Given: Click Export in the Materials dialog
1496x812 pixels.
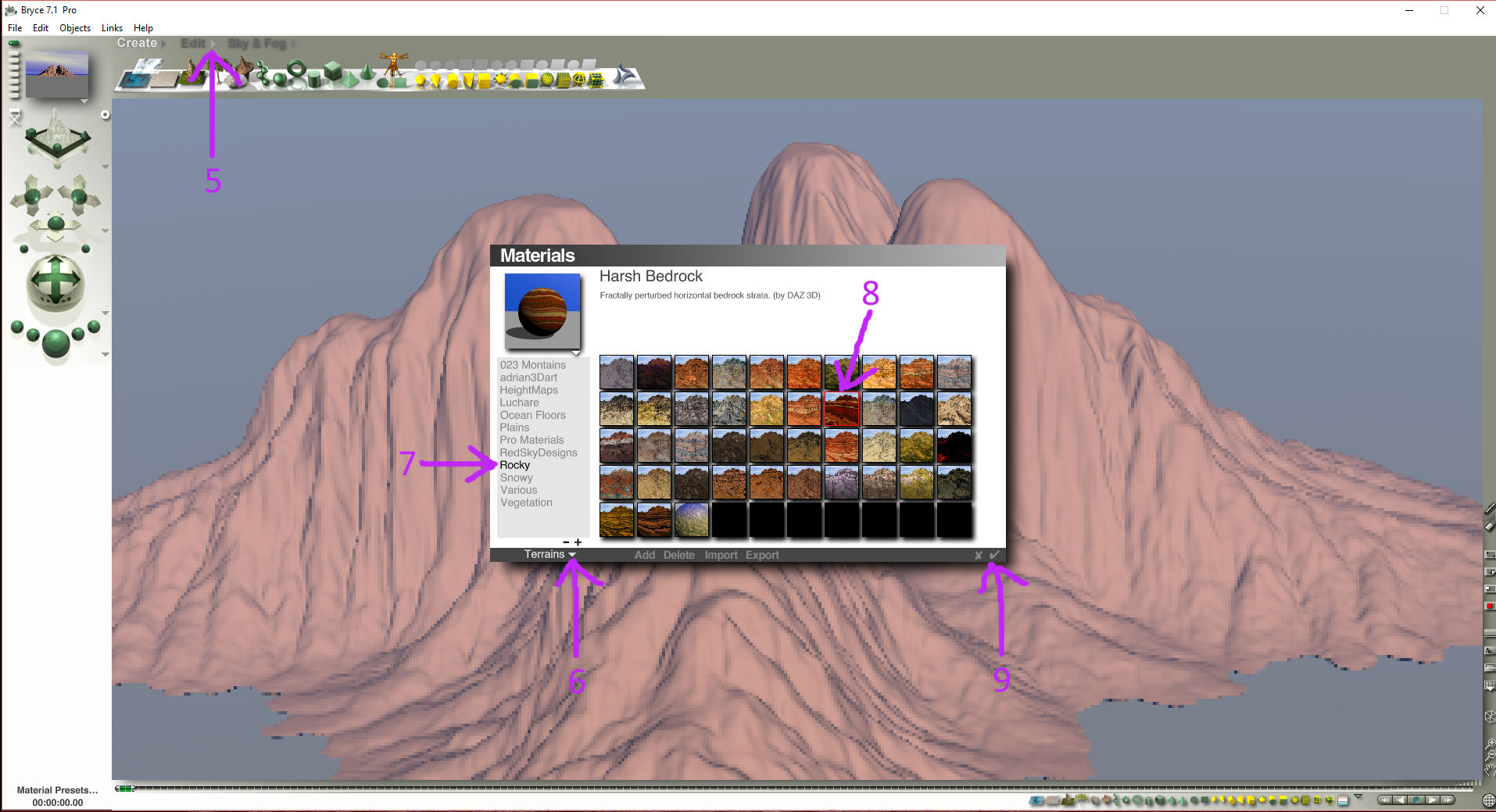Looking at the screenshot, I should pos(762,555).
